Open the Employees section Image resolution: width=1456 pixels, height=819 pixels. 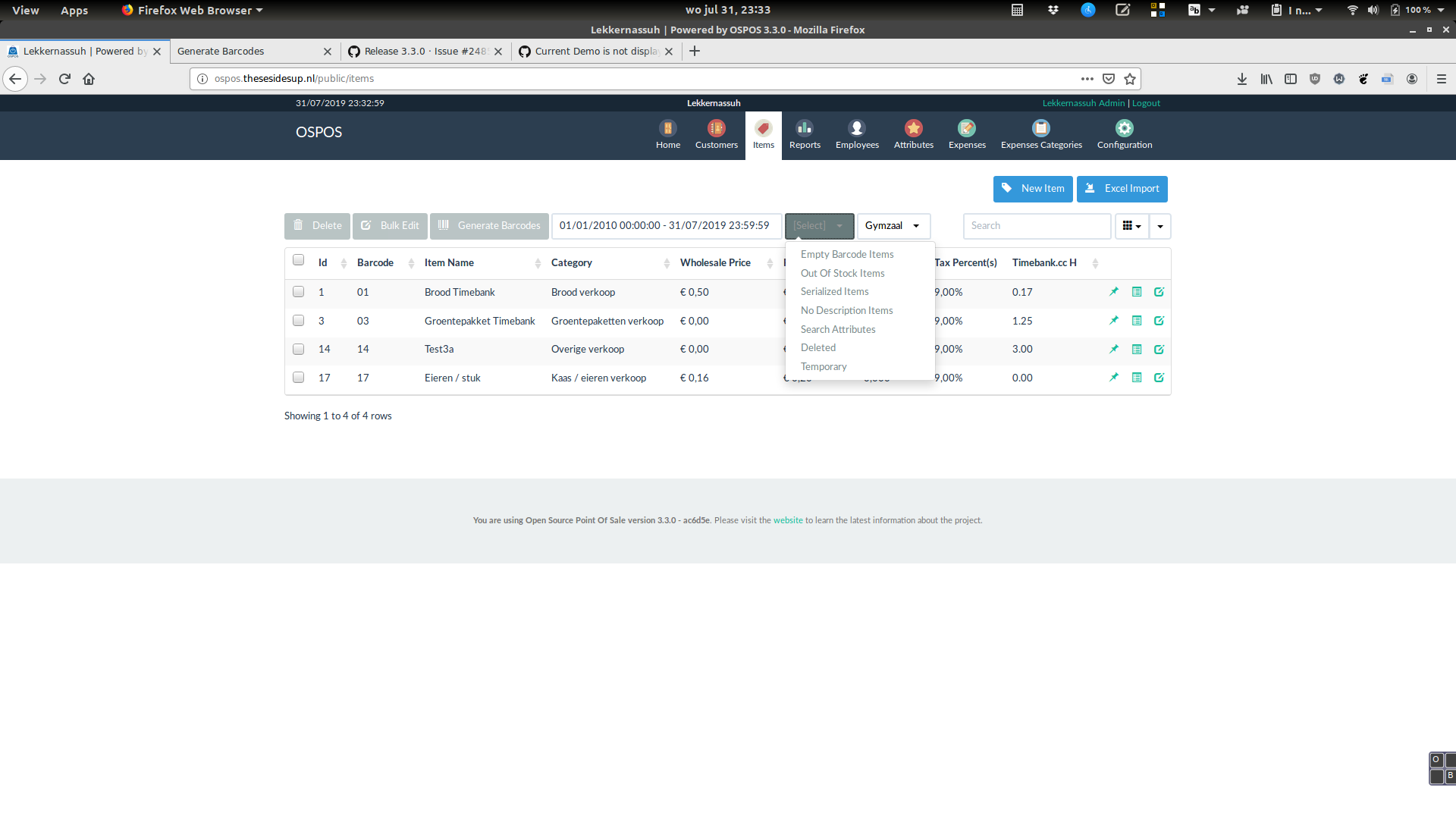click(857, 135)
